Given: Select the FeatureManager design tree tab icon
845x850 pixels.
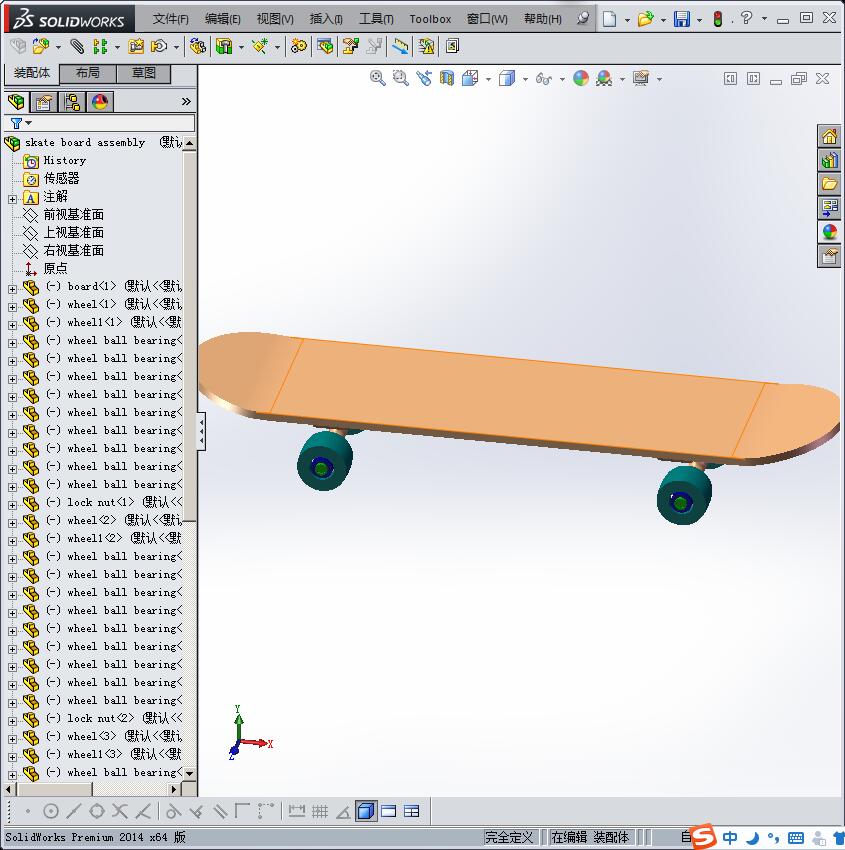Looking at the screenshot, I should point(16,102).
